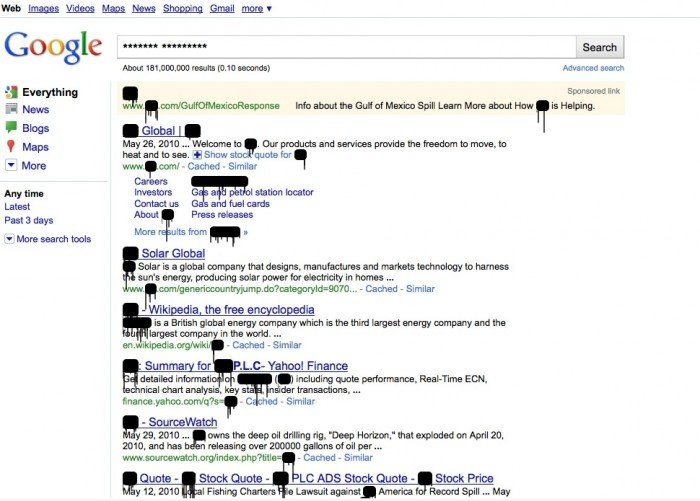Open Gas and petrol station locator sitelink
The height and width of the screenshot is (501, 700).
coord(252,192)
